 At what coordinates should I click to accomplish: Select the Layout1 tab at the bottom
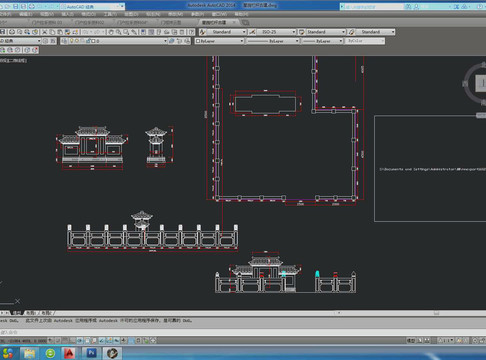click(x=31, y=313)
